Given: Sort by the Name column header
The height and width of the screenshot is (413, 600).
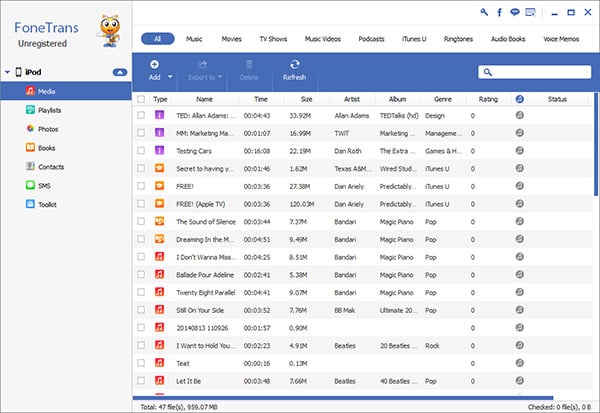Looking at the screenshot, I should 205,99.
